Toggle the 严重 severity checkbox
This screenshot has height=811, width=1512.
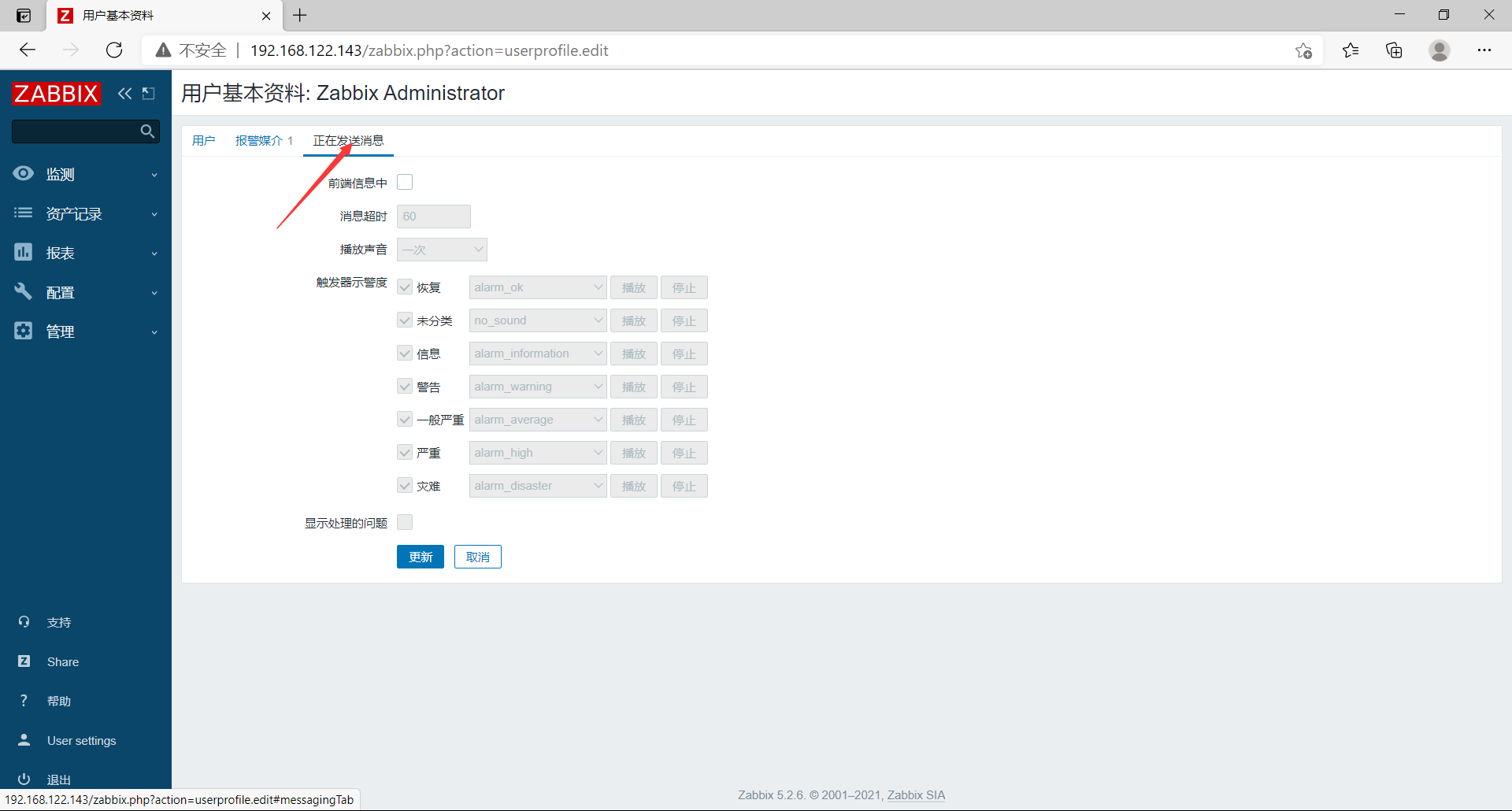click(405, 453)
